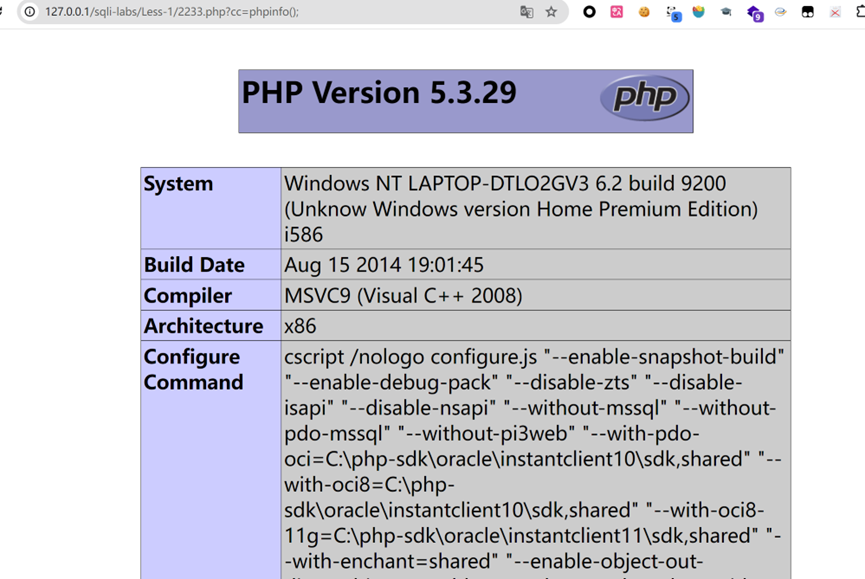
Task: Click the 'PHP Version 5.3.29' heading
Action: (x=379, y=92)
